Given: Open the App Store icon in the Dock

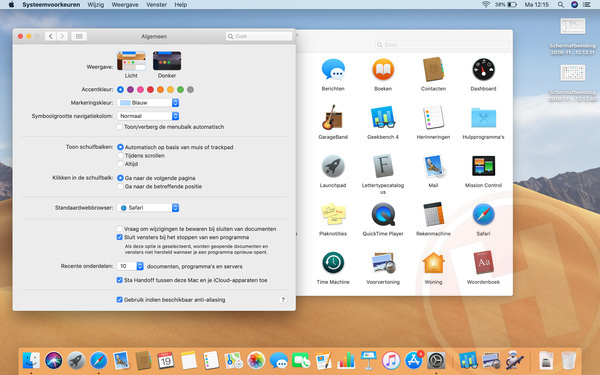Looking at the screenshot, I should pyautogui.click(x=413, y=360).
